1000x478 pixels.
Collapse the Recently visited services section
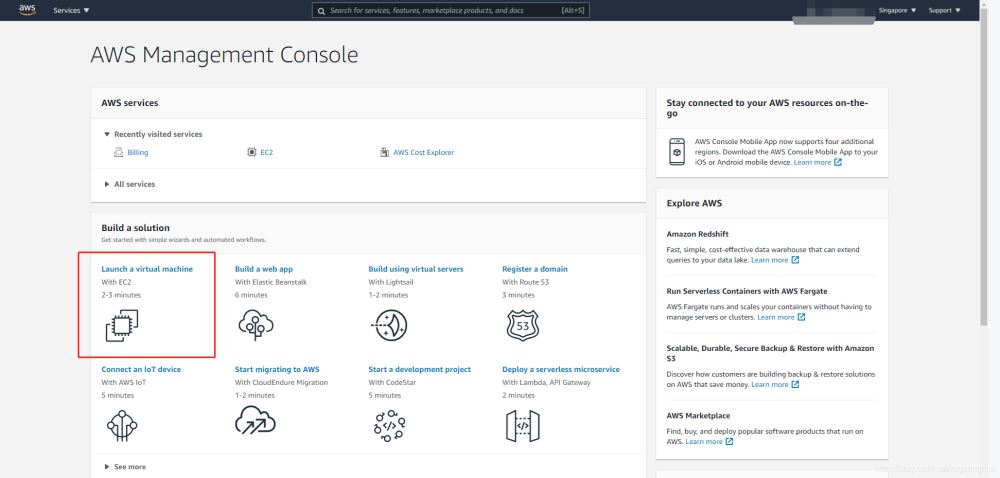coord(108,134)
